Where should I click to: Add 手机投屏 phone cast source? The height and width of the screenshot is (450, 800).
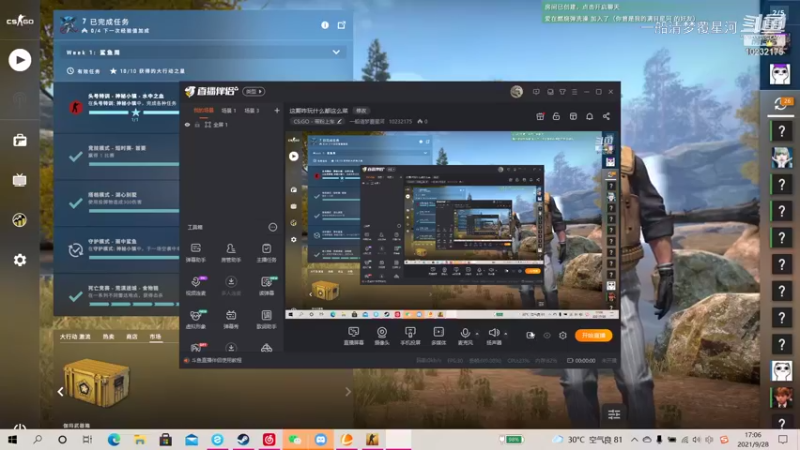[x=410, y=336]
